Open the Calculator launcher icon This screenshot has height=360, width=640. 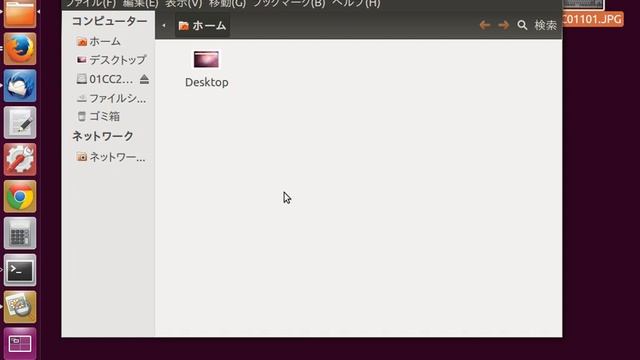pos(20,233)
